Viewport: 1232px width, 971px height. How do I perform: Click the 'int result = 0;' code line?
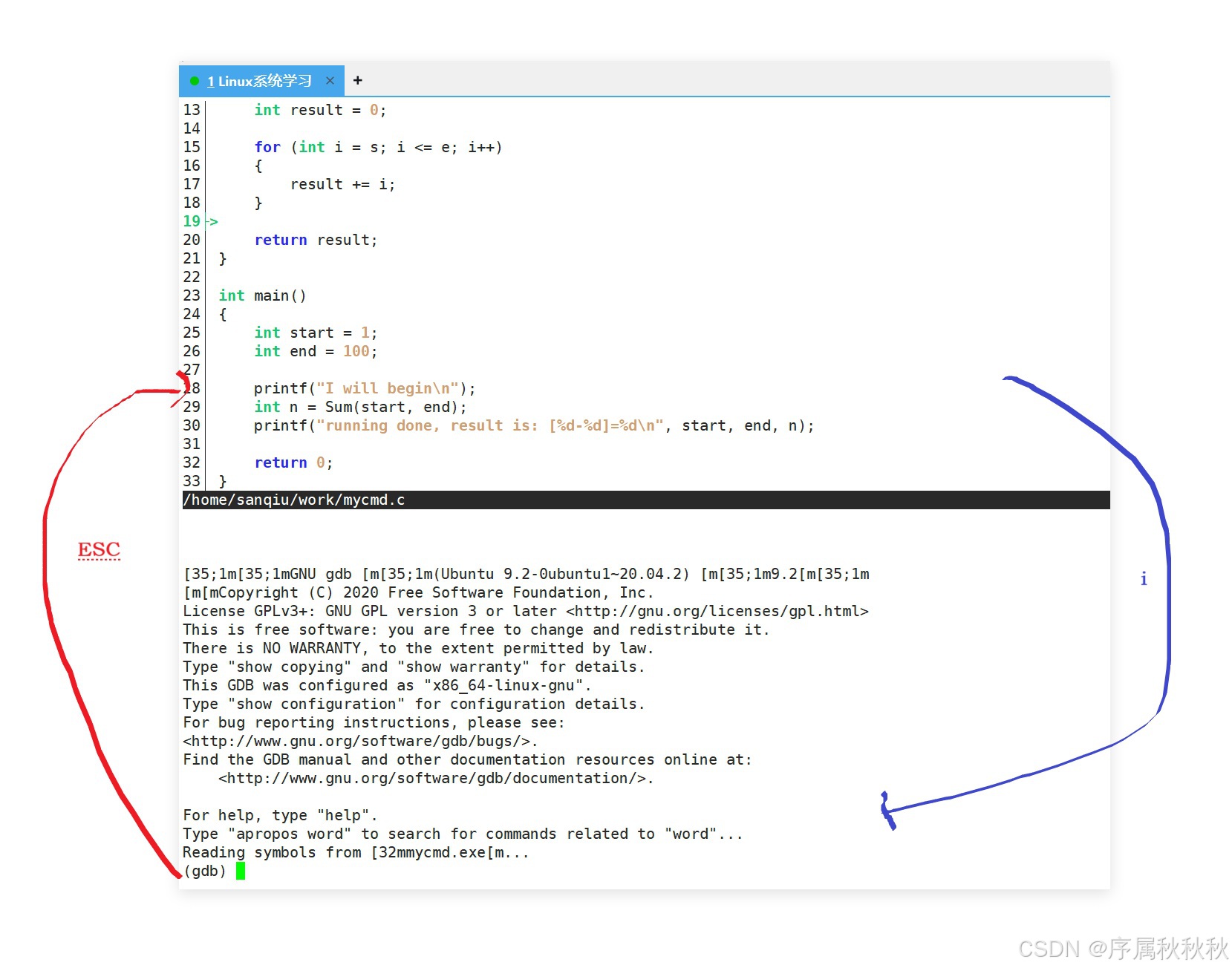coord(320,110)
